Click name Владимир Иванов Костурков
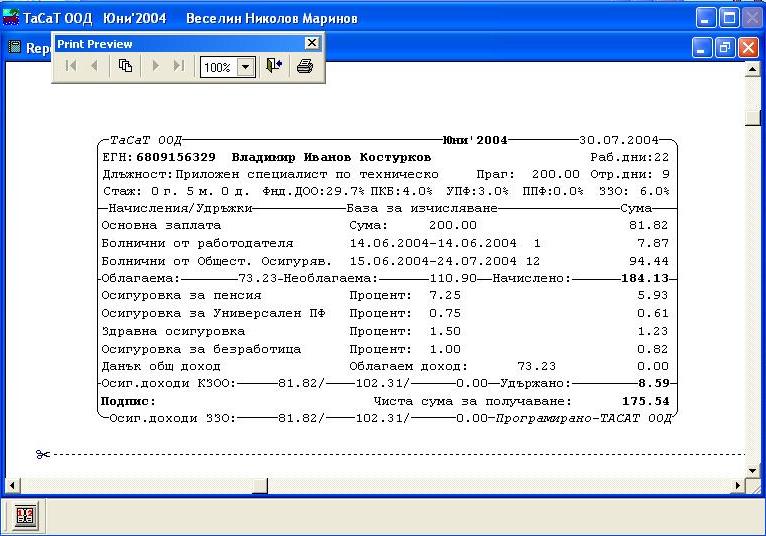Viewport: 766px width, 536px height. (x=331, y=157)
